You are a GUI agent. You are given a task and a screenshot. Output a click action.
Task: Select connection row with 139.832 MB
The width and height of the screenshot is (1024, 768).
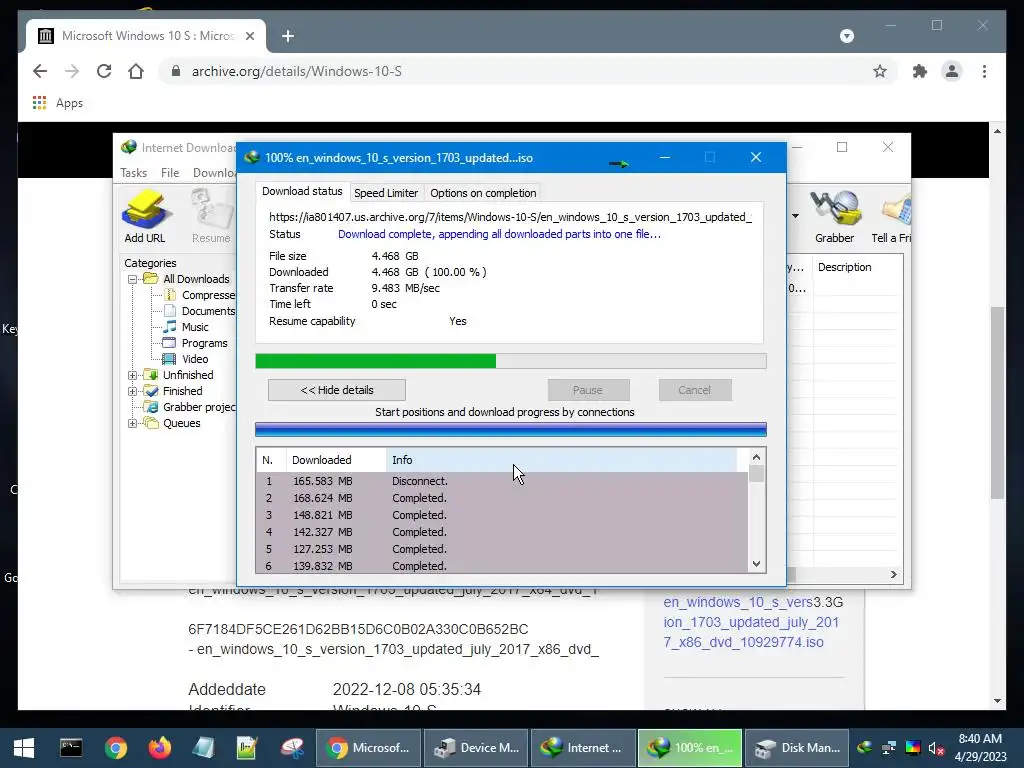click(502, 566)
